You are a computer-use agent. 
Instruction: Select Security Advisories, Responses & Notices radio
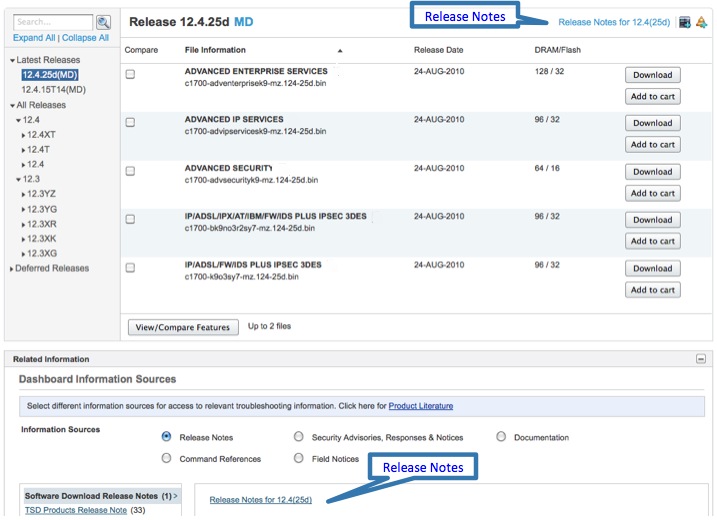coord(299,437)
